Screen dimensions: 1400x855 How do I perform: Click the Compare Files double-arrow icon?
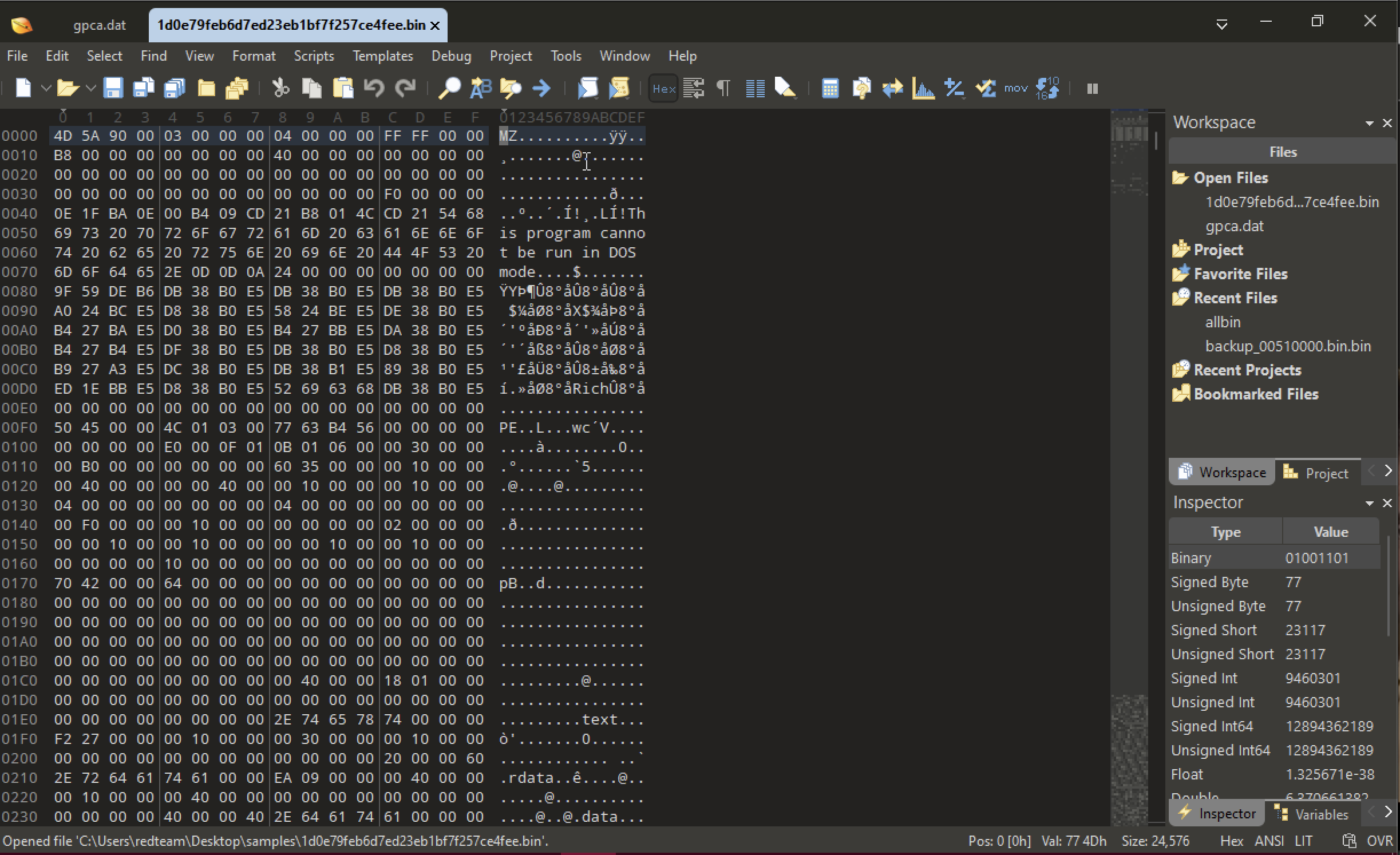[x=892, y=89]
